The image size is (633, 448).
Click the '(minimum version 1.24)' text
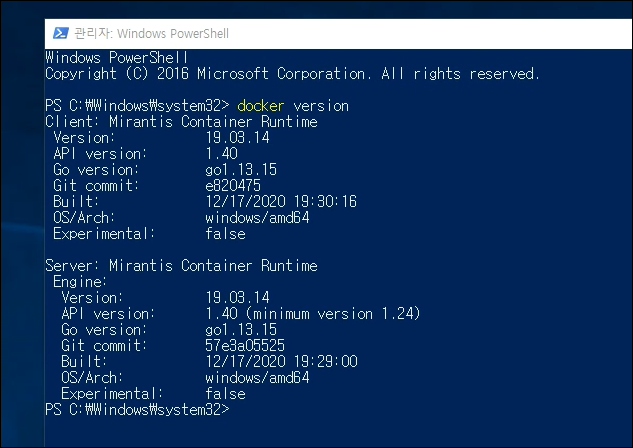point(333,314)
